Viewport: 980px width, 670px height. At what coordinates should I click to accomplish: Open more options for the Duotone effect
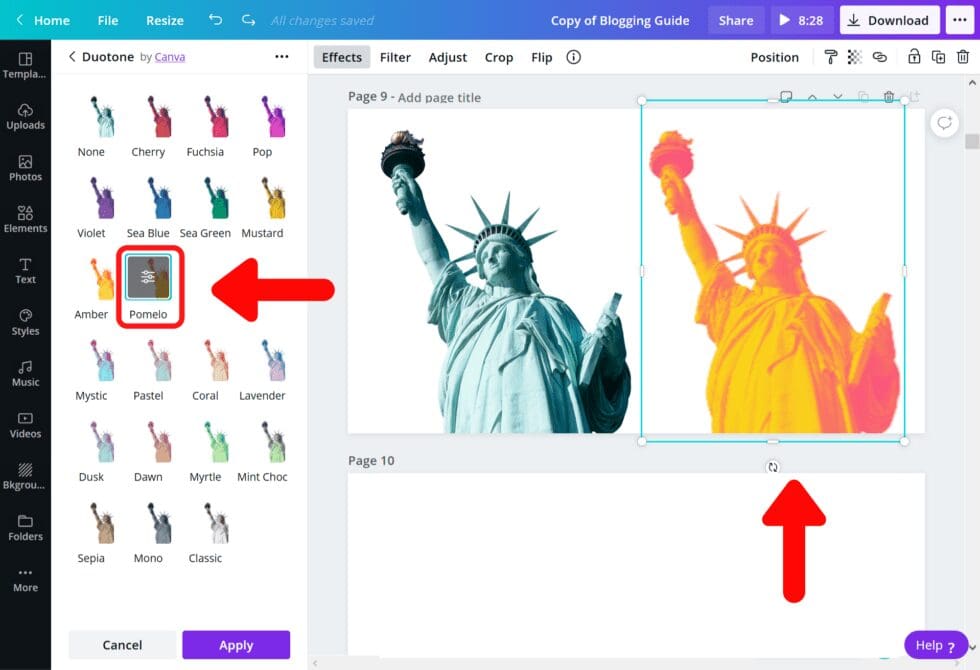coord(282,57)
